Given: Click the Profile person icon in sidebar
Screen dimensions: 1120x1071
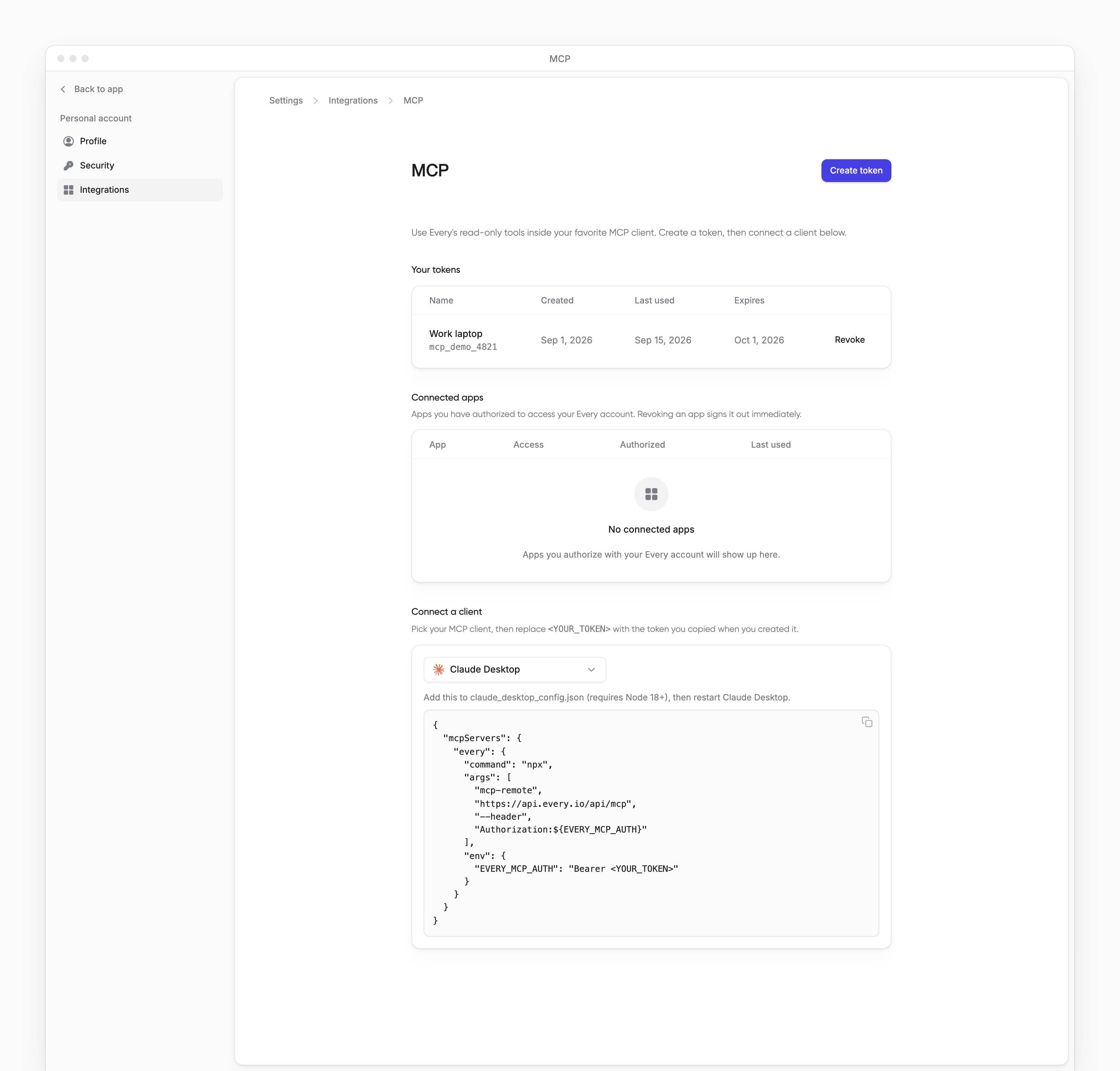Looking at the screenshot, I should tap(69, 141).
